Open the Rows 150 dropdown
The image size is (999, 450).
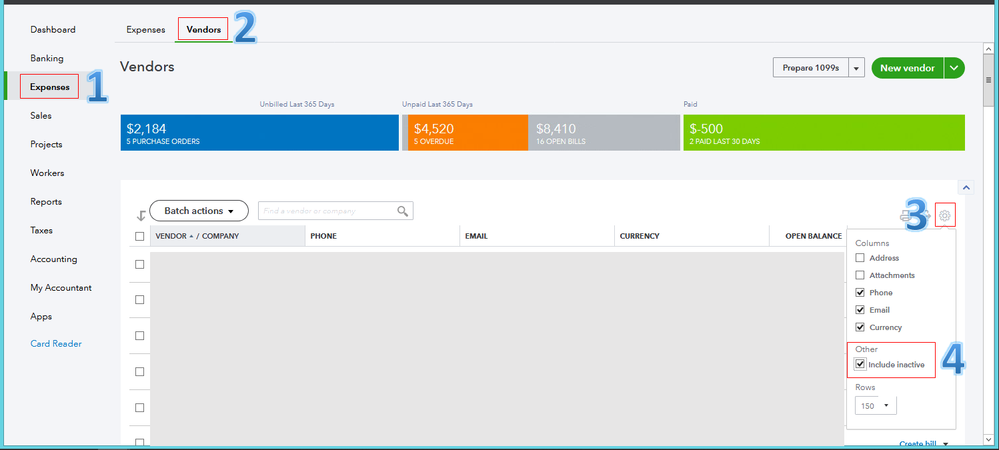tap(875, 405)
